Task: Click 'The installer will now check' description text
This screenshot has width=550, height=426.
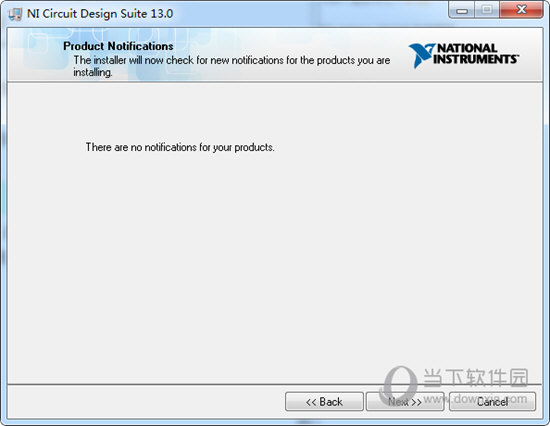Action: (x=232, y=66)
